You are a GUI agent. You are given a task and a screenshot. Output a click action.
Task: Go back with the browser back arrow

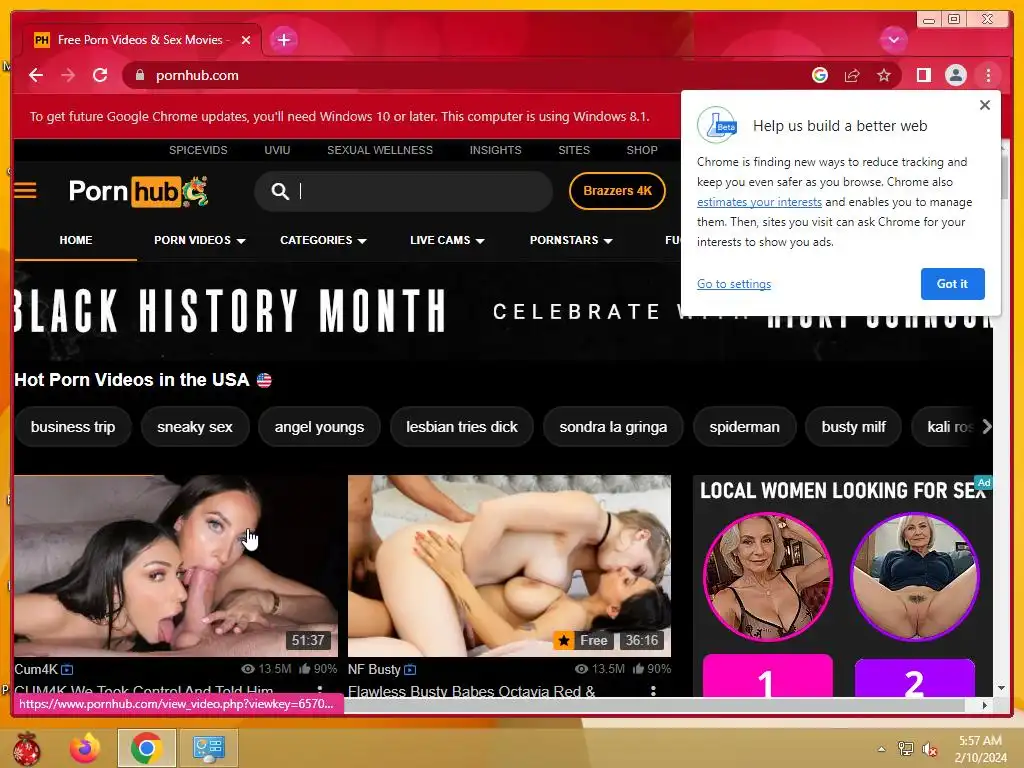[36, 75]
